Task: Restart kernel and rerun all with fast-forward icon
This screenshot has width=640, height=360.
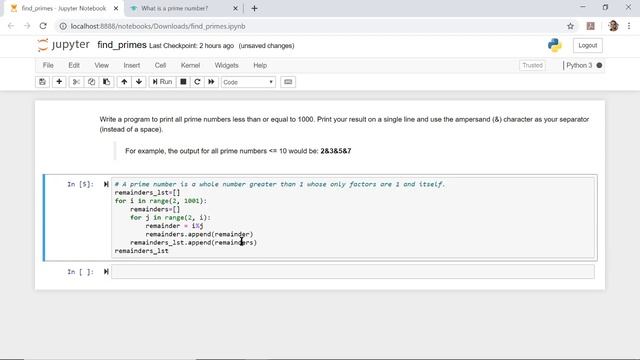Action: click(211, 82)
